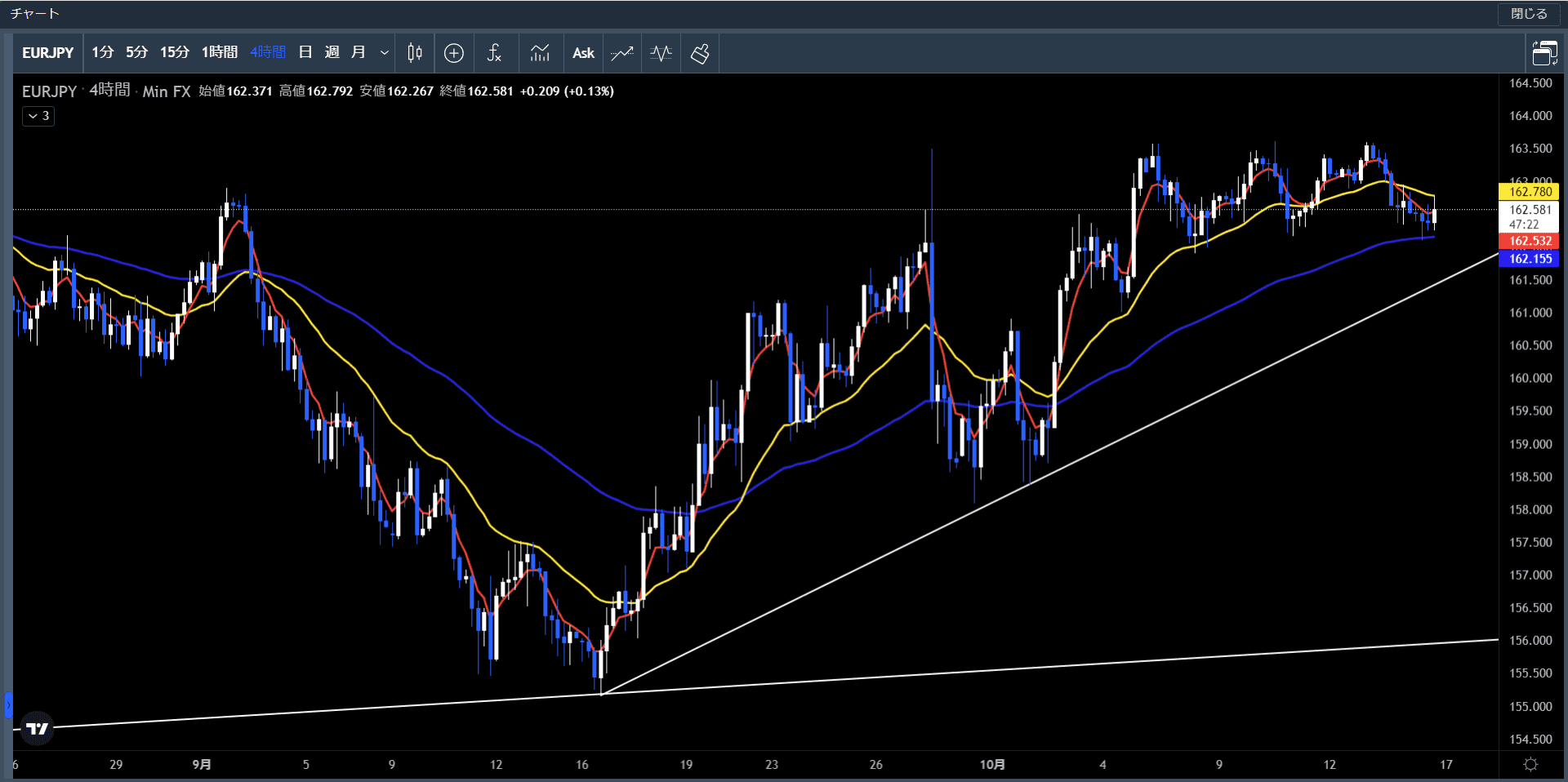The width and height of the screenshot is (1568, 782).
Task: Click the trend line chart icon
Action: 622,53
